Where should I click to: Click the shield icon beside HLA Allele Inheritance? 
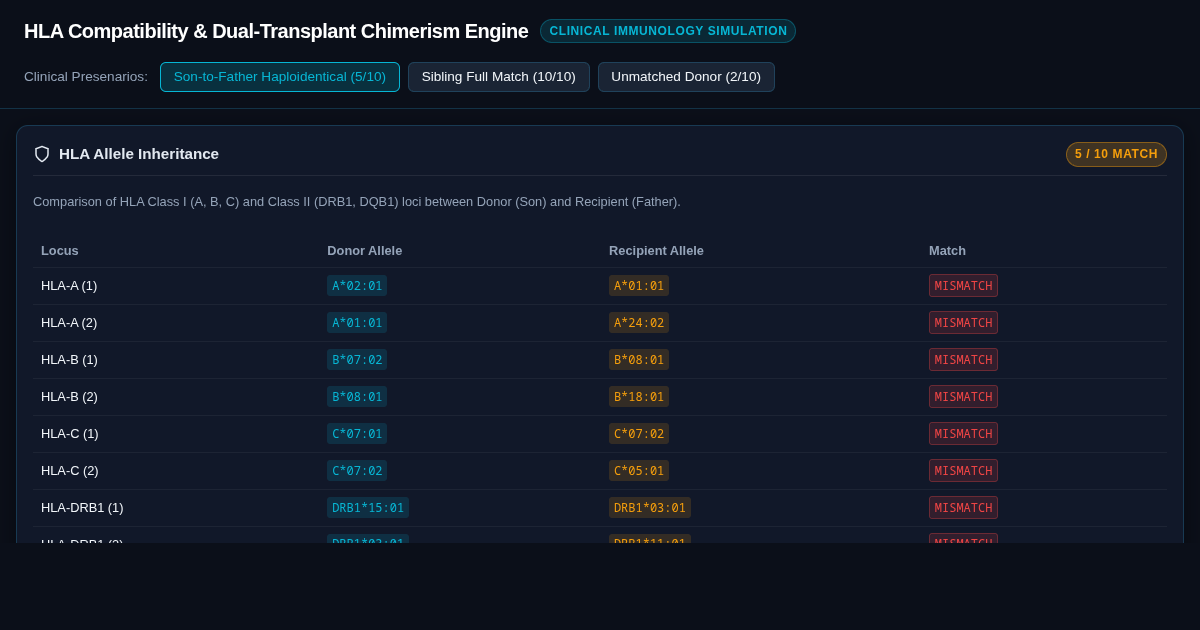click(42, 154)
